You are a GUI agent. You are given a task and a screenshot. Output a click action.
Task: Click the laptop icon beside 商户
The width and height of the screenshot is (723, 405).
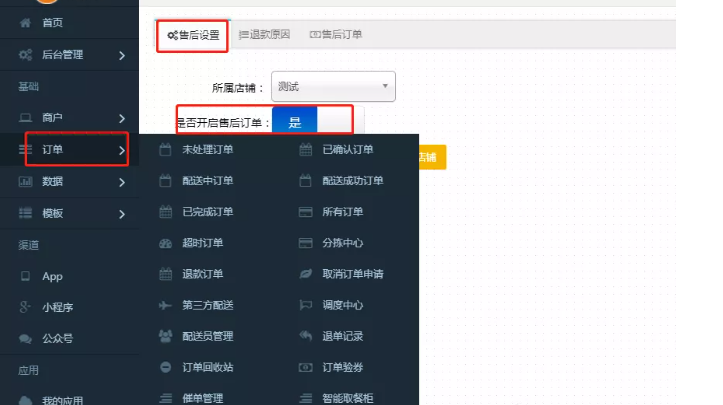pos(25,118)
